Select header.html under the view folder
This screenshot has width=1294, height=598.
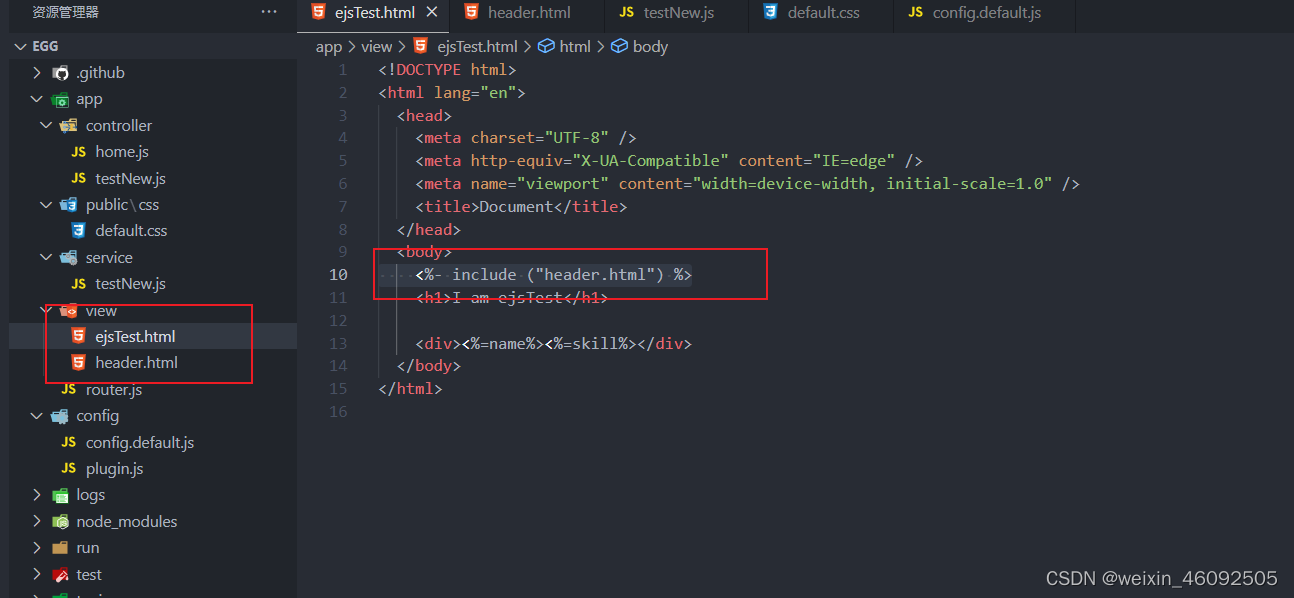coord(136,362)
